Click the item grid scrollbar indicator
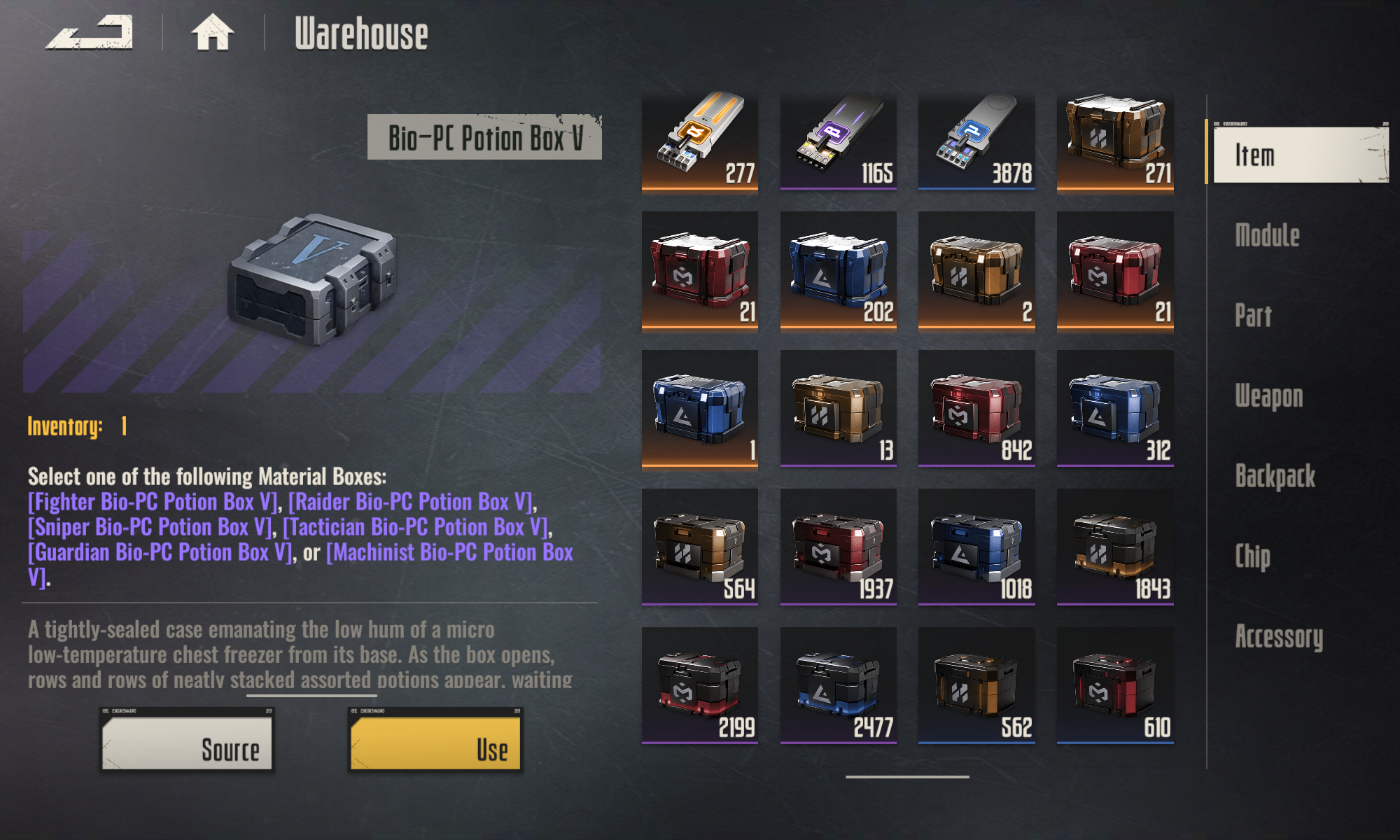The height and width of the screenshot is (840, 1400). pyautogui.click(x=907, y=776)
